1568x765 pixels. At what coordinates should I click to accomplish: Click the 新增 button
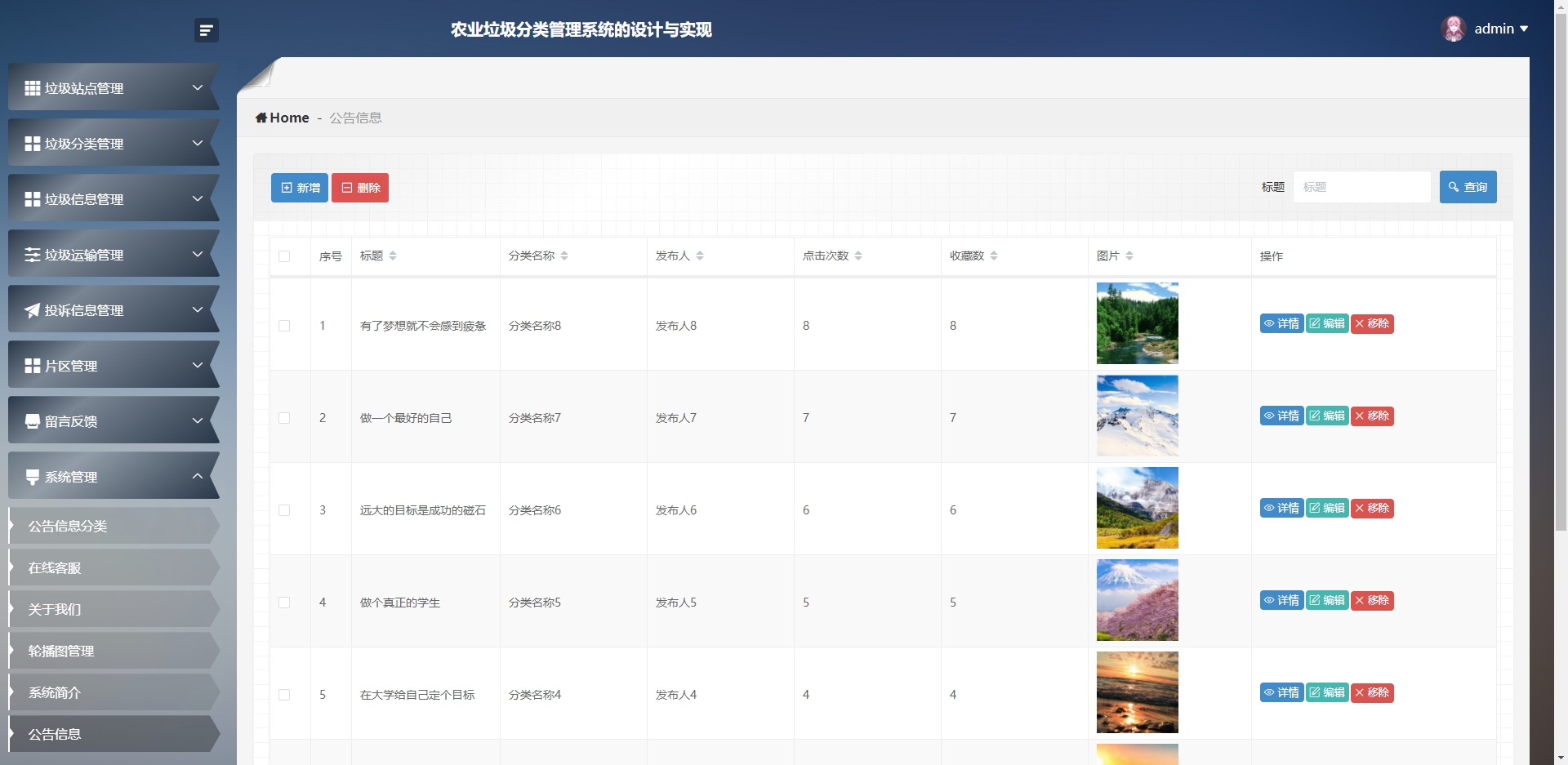299,187
